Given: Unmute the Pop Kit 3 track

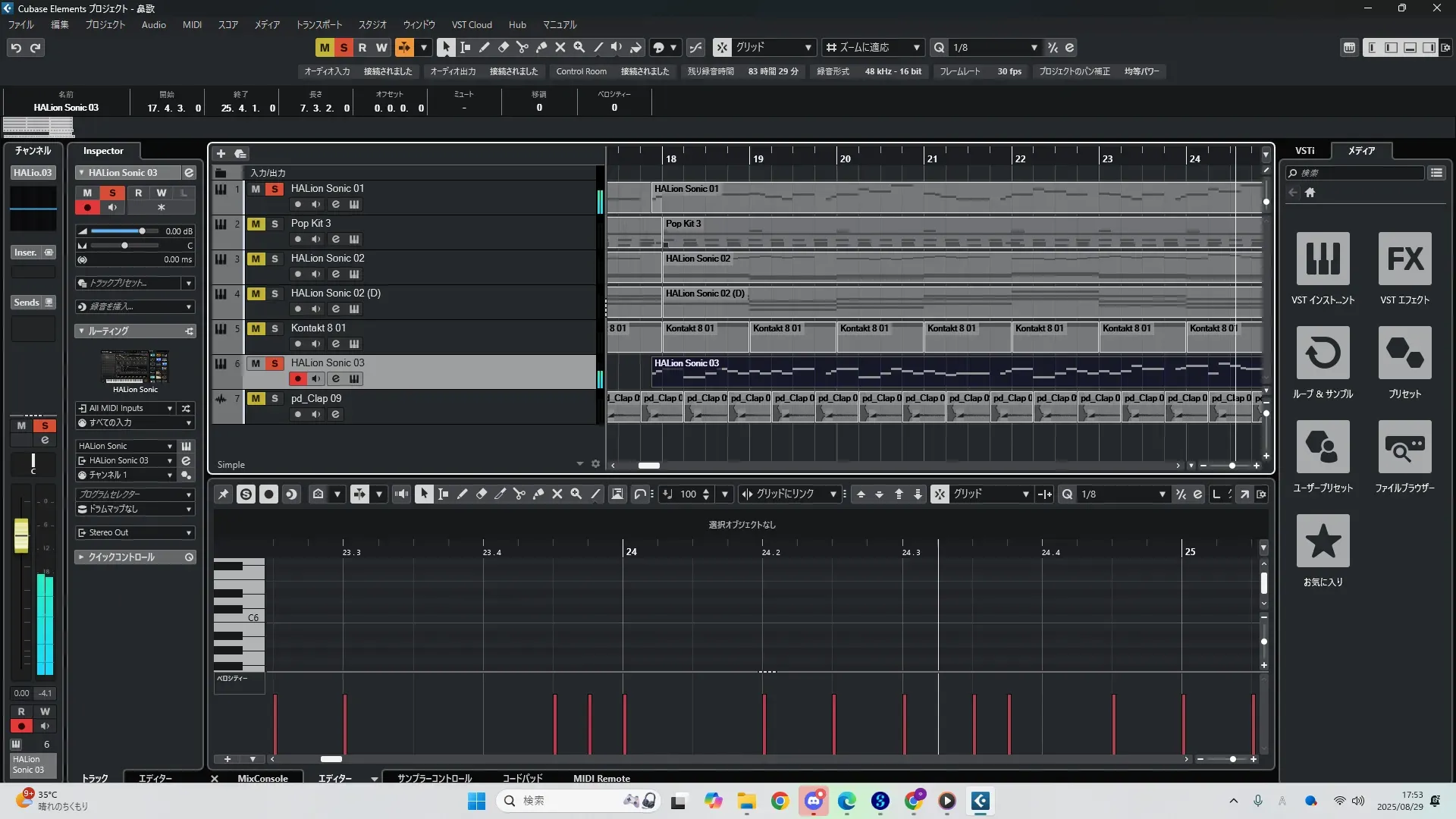Looking at the screenshot, I should tap(256, 224).
